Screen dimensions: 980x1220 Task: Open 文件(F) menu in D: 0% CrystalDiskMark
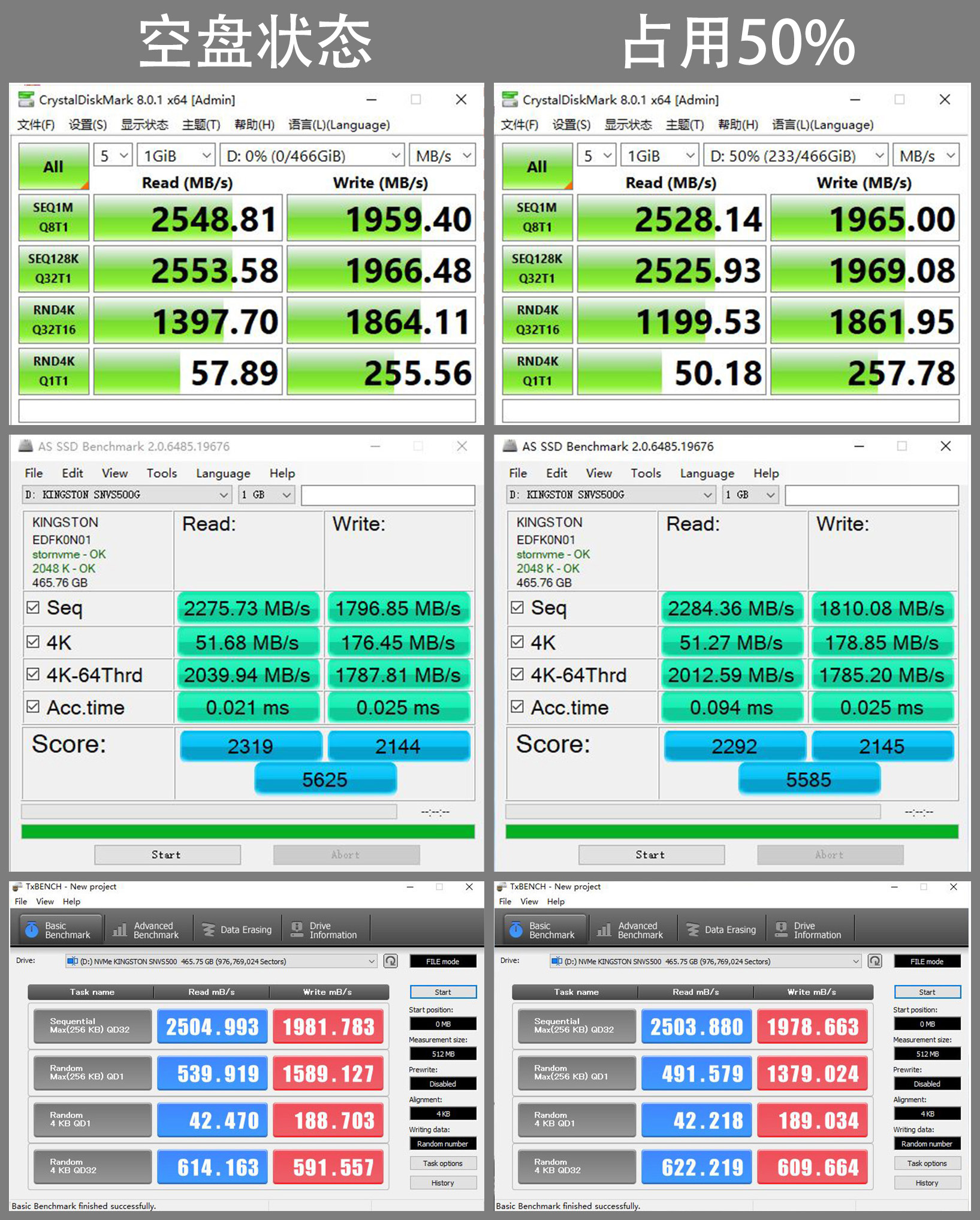pyautogui.click(x=36, y=125)
